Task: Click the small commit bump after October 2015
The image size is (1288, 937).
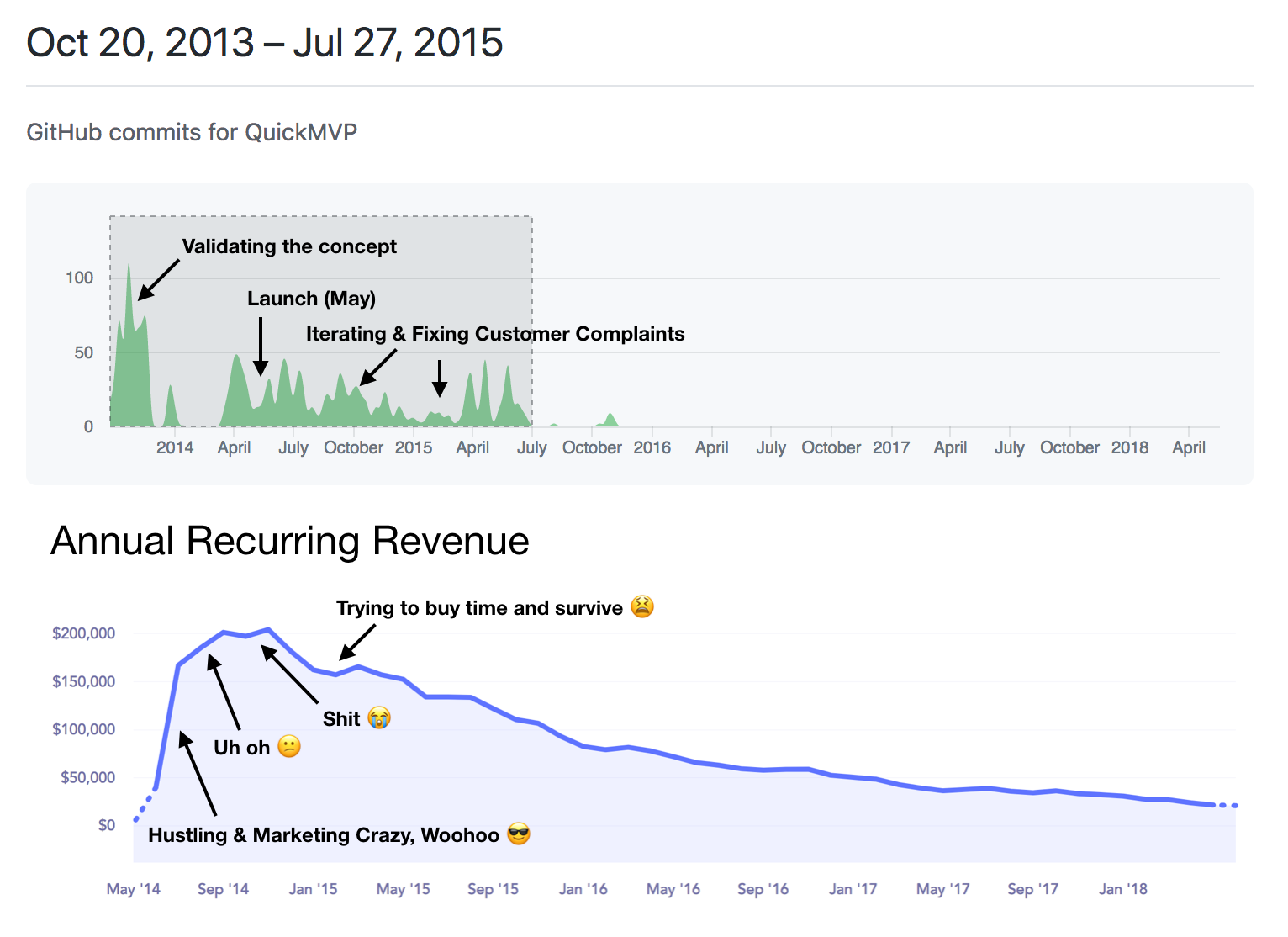Action: [611, 420]
